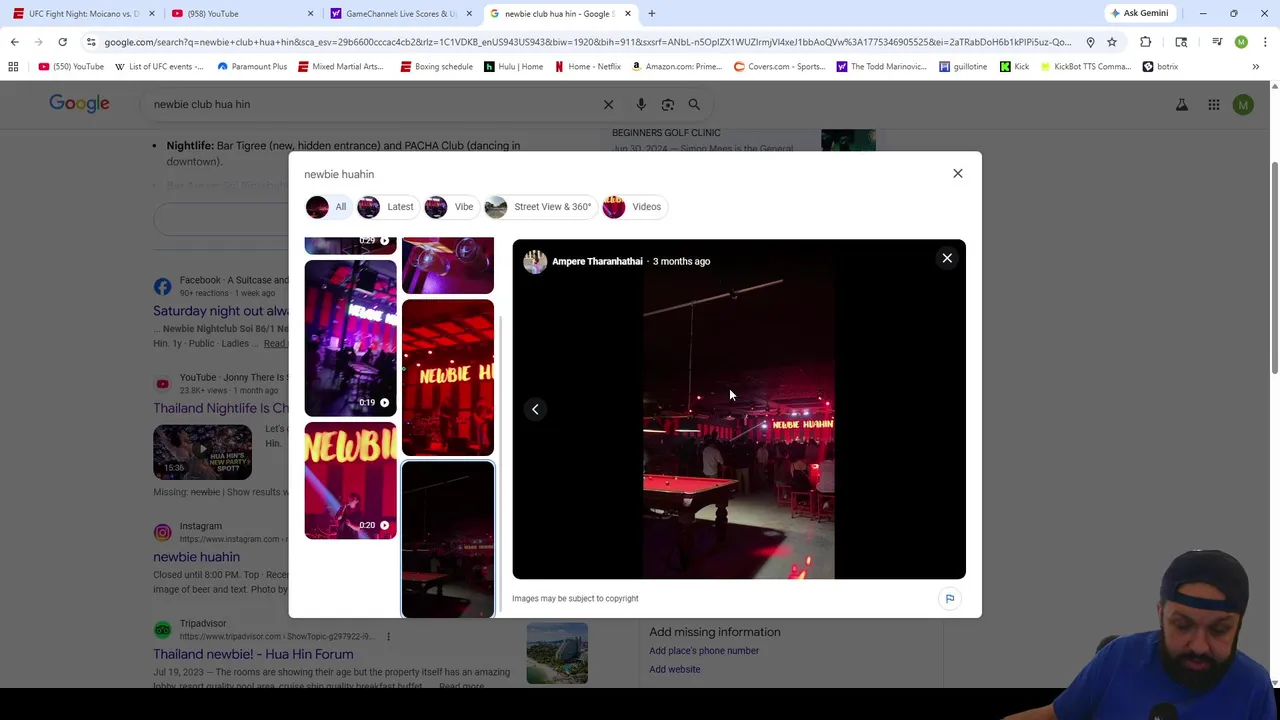Open the newbie huahin Instagram result
The image size is (1280, 720).
tap(196, 557)
